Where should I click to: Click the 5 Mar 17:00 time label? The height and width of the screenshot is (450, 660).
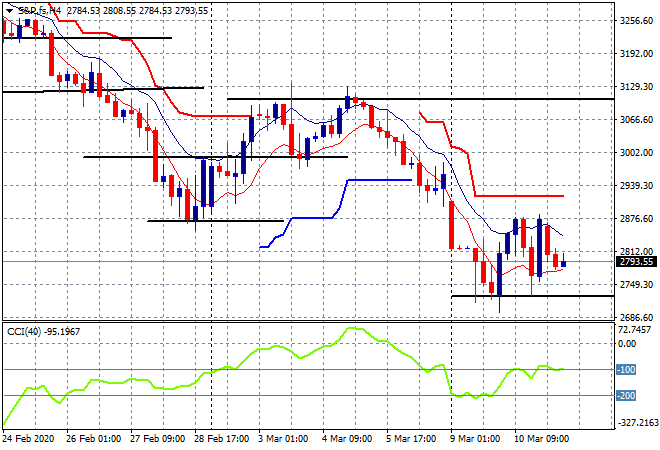(411, 439)
